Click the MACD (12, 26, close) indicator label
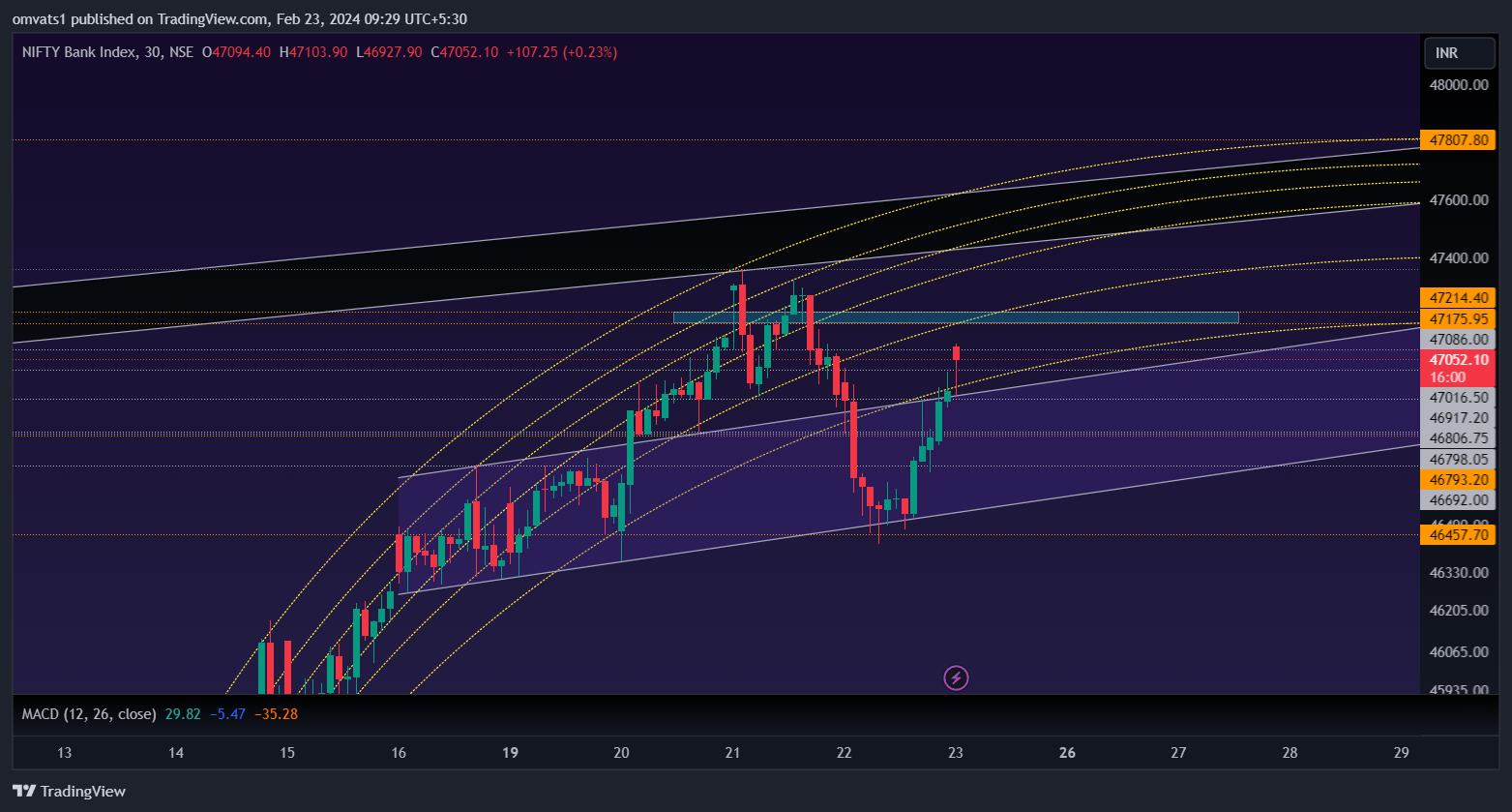The width and height of the screenshot is (1512, 812). [x=89, y=714]
